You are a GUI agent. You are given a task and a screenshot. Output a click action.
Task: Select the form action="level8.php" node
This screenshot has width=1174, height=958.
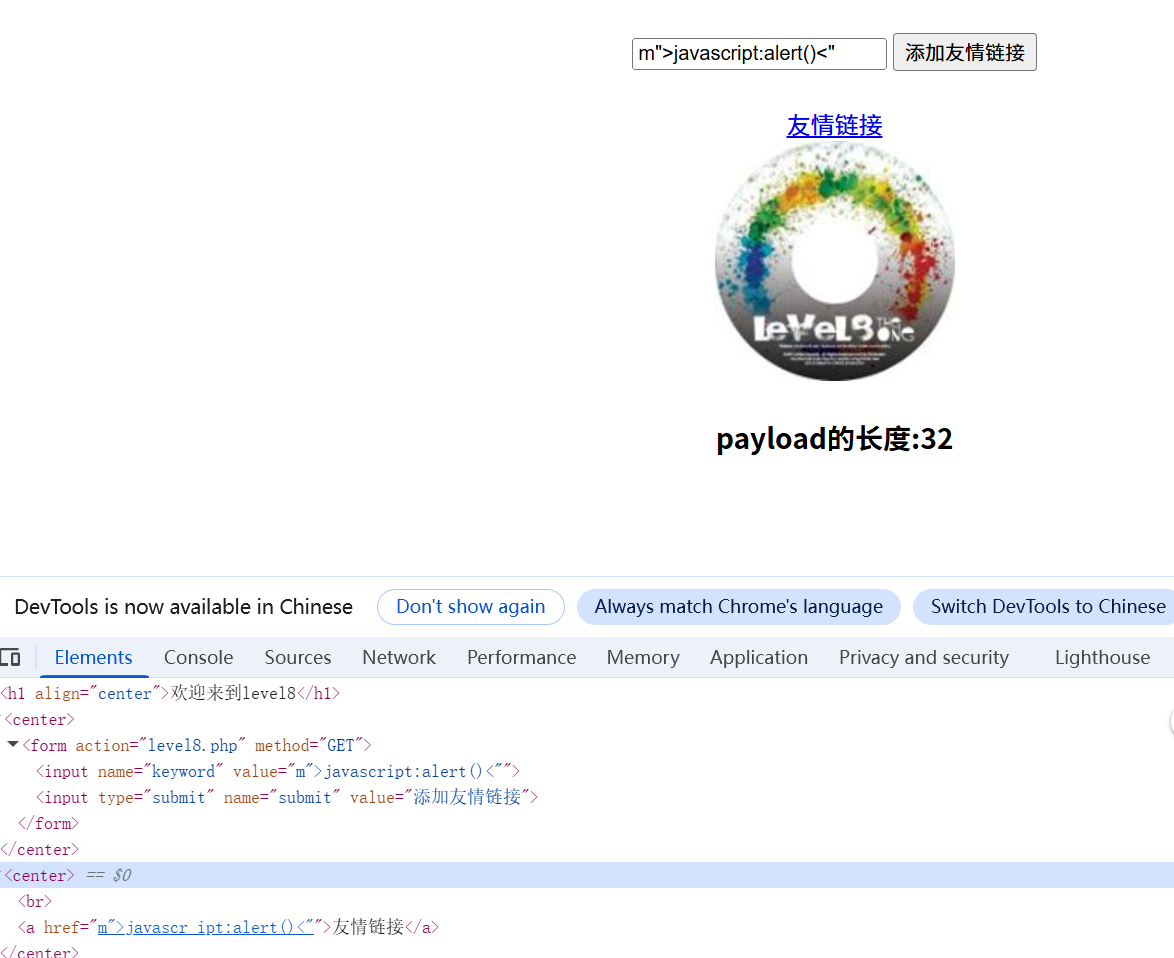tap(197, 745)
